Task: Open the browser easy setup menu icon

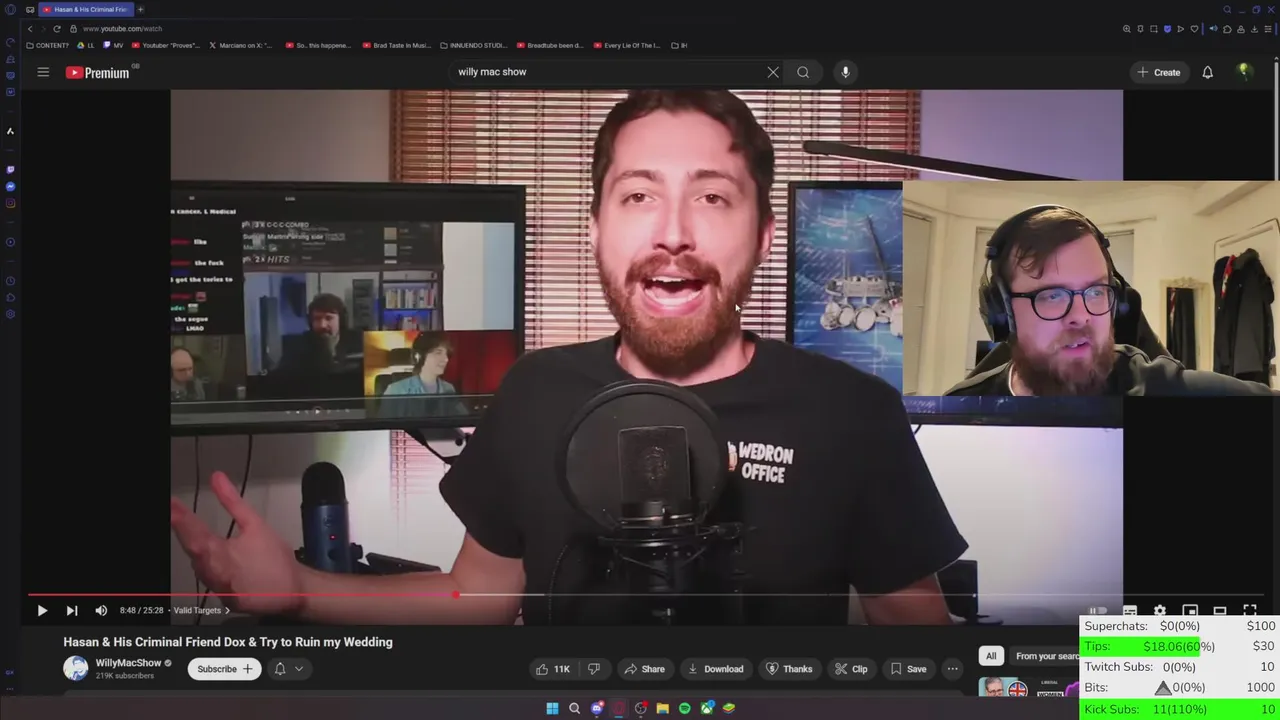Action: [1269, 29]
